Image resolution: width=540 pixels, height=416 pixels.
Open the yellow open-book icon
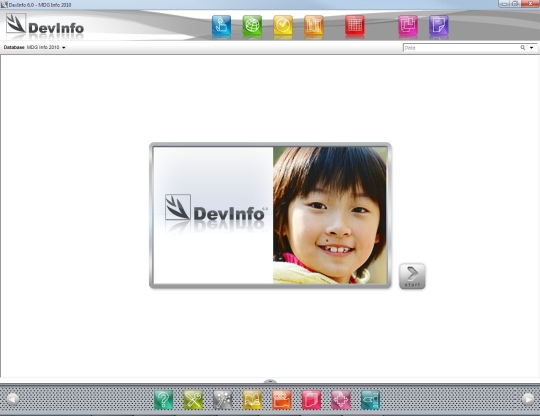[x=252, y=400]
